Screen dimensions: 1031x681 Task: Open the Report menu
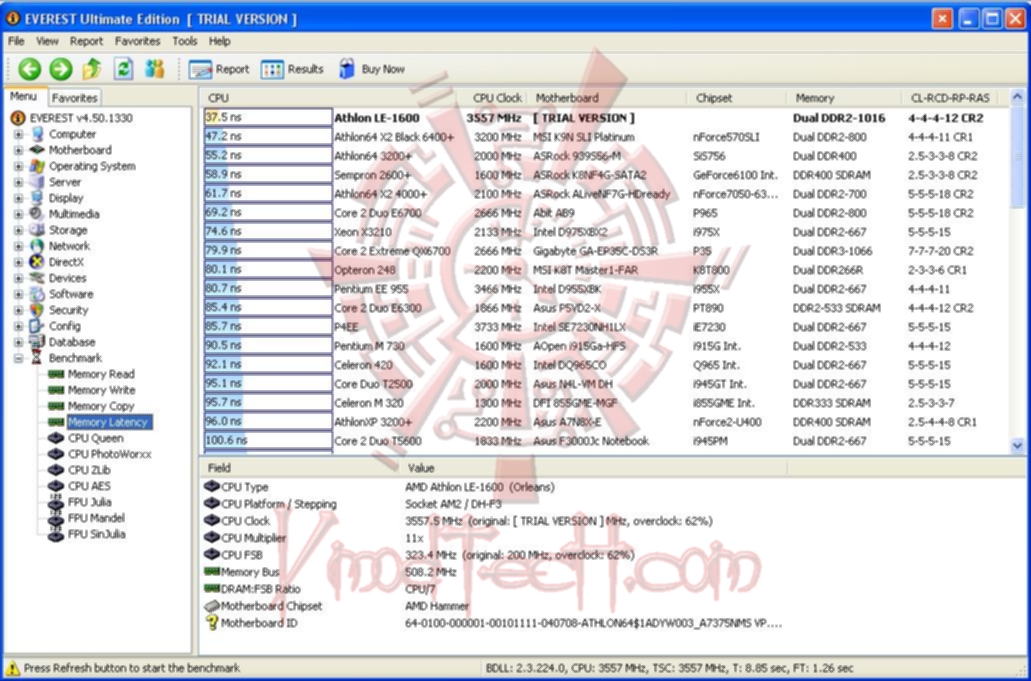pyautogui.click(x=86, y=41)
